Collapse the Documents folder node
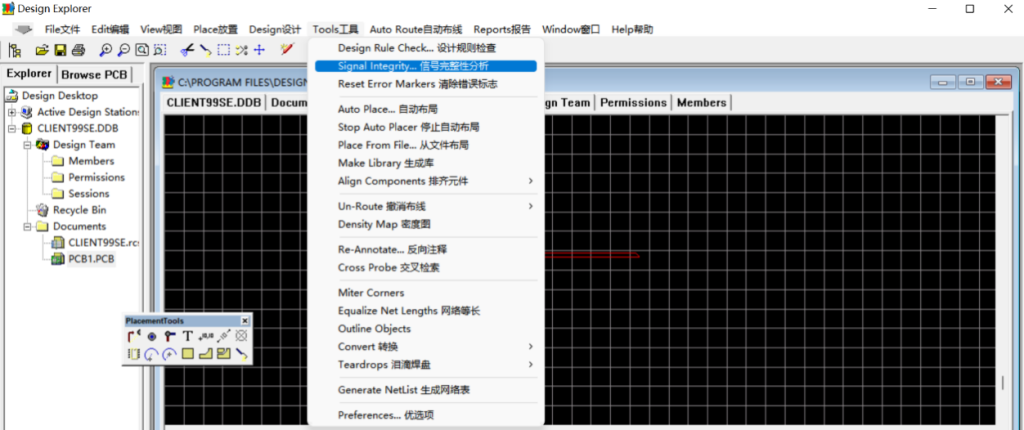 click(x=28, y=227)
